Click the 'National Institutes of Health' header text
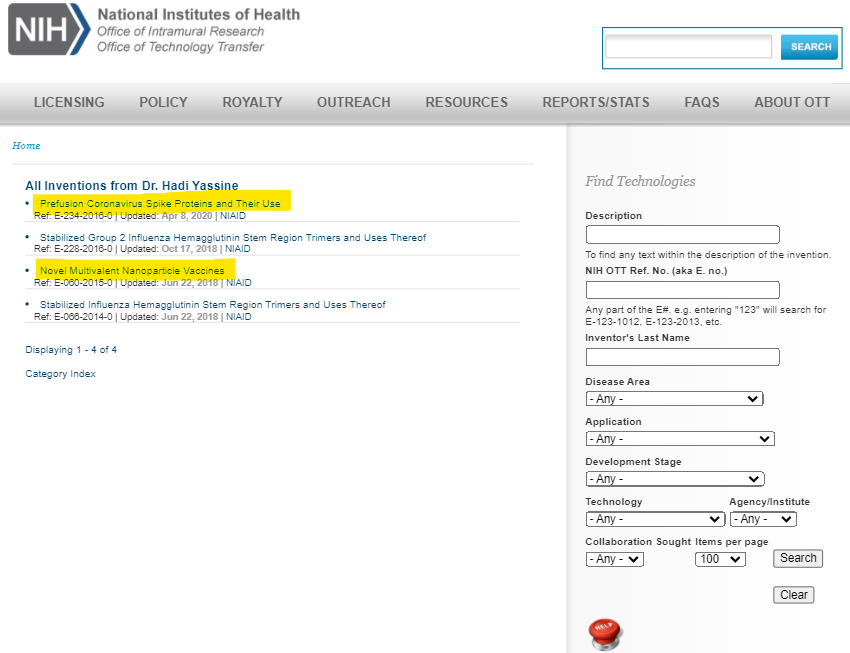 pos(198,15)
